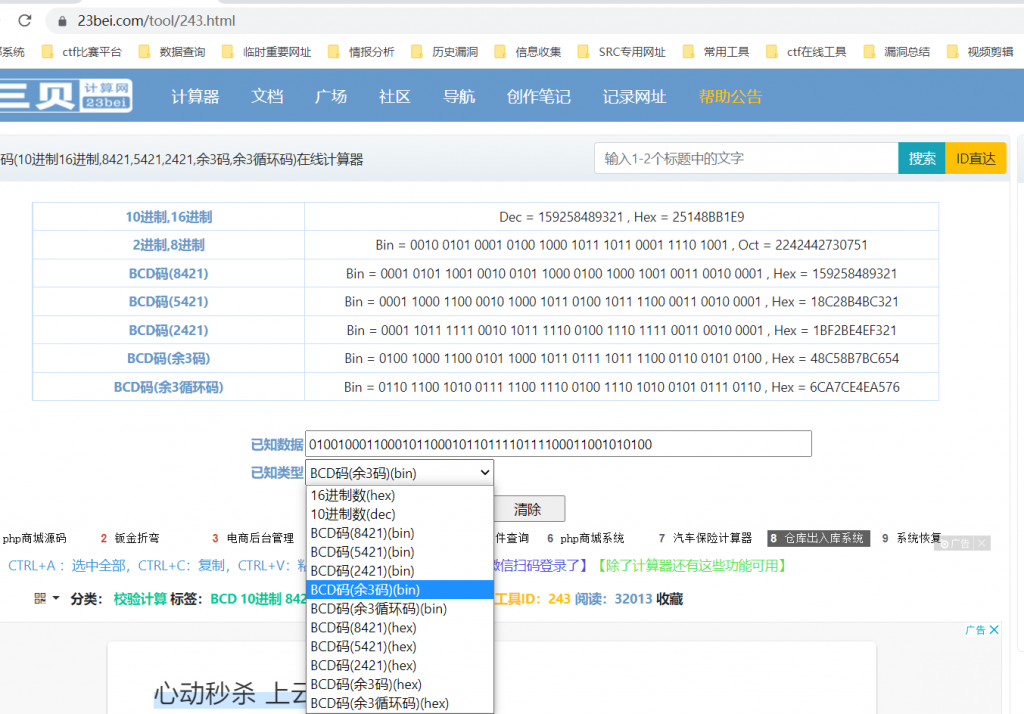
Task: Select BCD码(2421)(bin) option
Action: (x=400, y=571)
